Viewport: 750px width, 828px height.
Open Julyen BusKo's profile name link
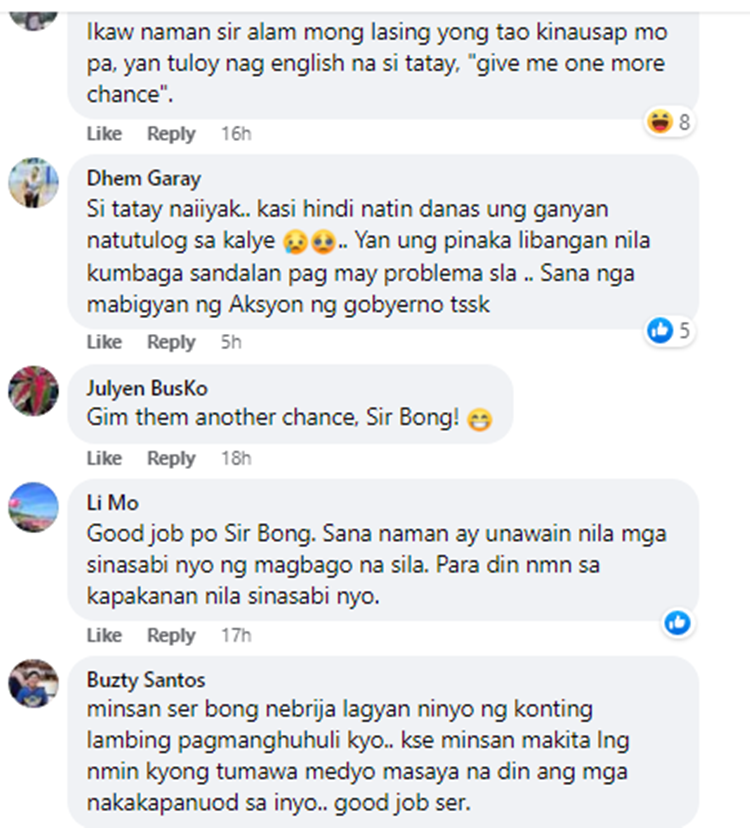(147, 388)
